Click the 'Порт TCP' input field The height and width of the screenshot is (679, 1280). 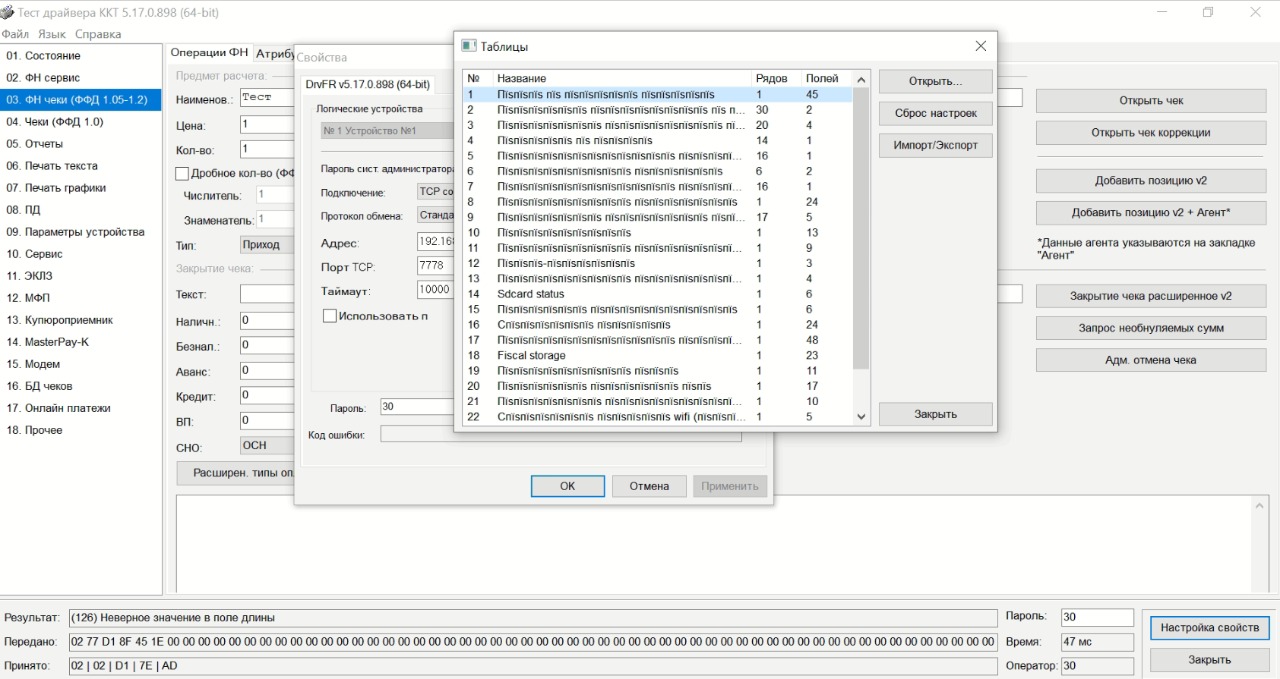point(435,266)
